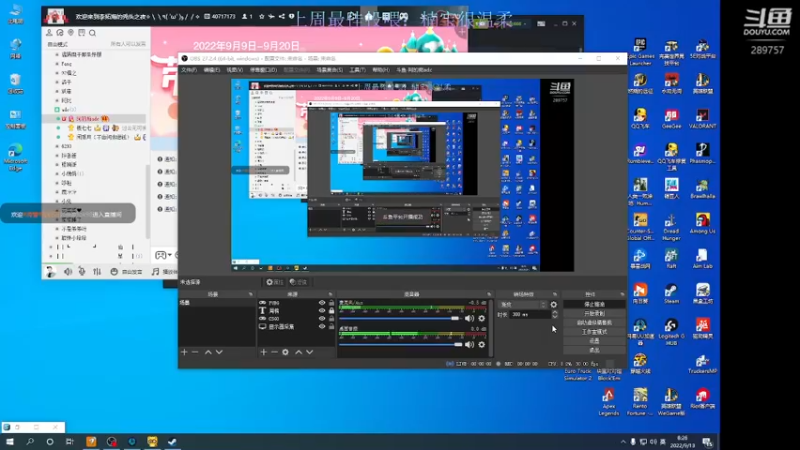Open first mixer channel gear settings
800x450 pixels.
pyautogui.click(x=482, y=318)
